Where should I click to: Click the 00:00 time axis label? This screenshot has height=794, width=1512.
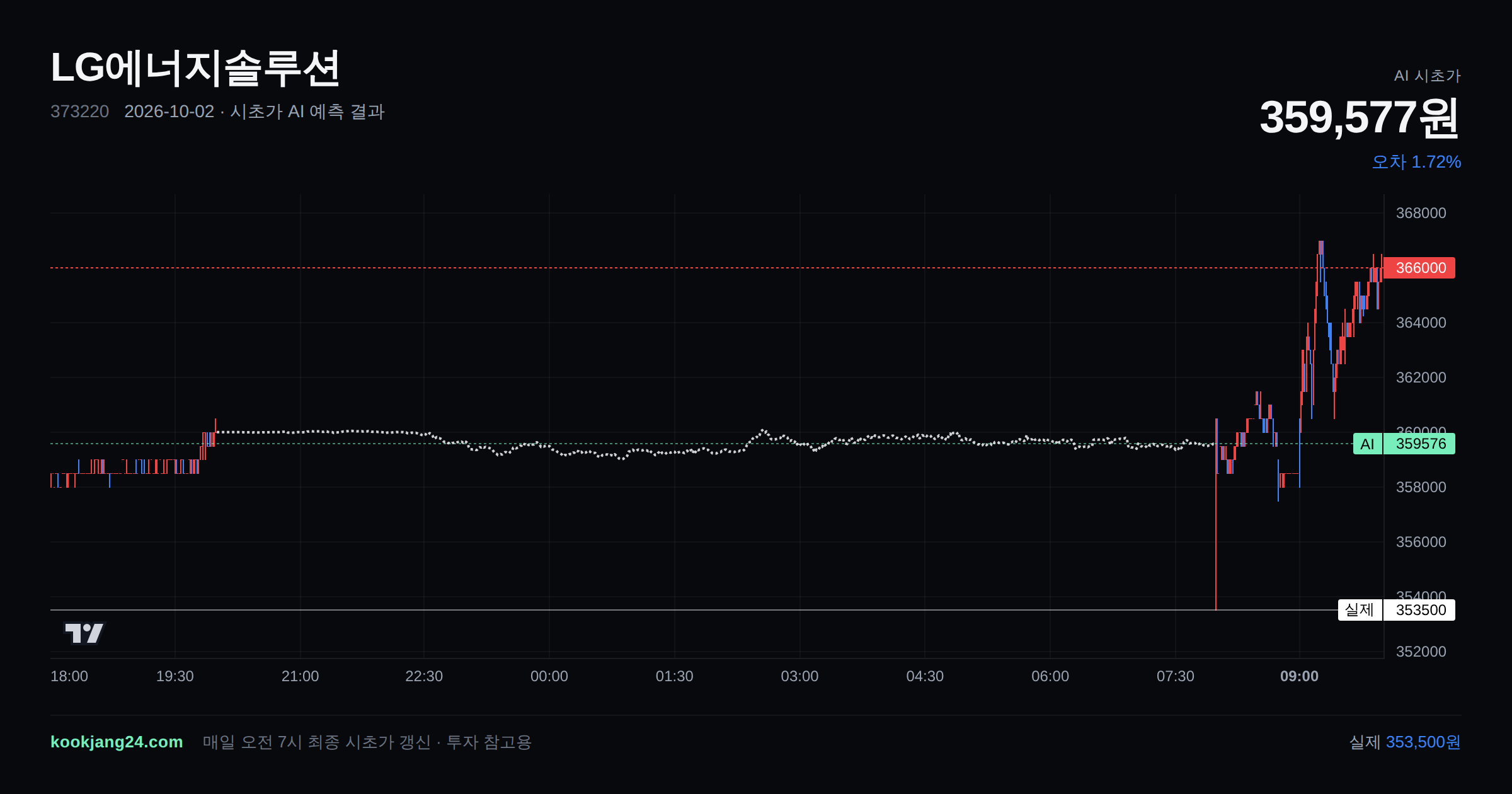(549, 676)
